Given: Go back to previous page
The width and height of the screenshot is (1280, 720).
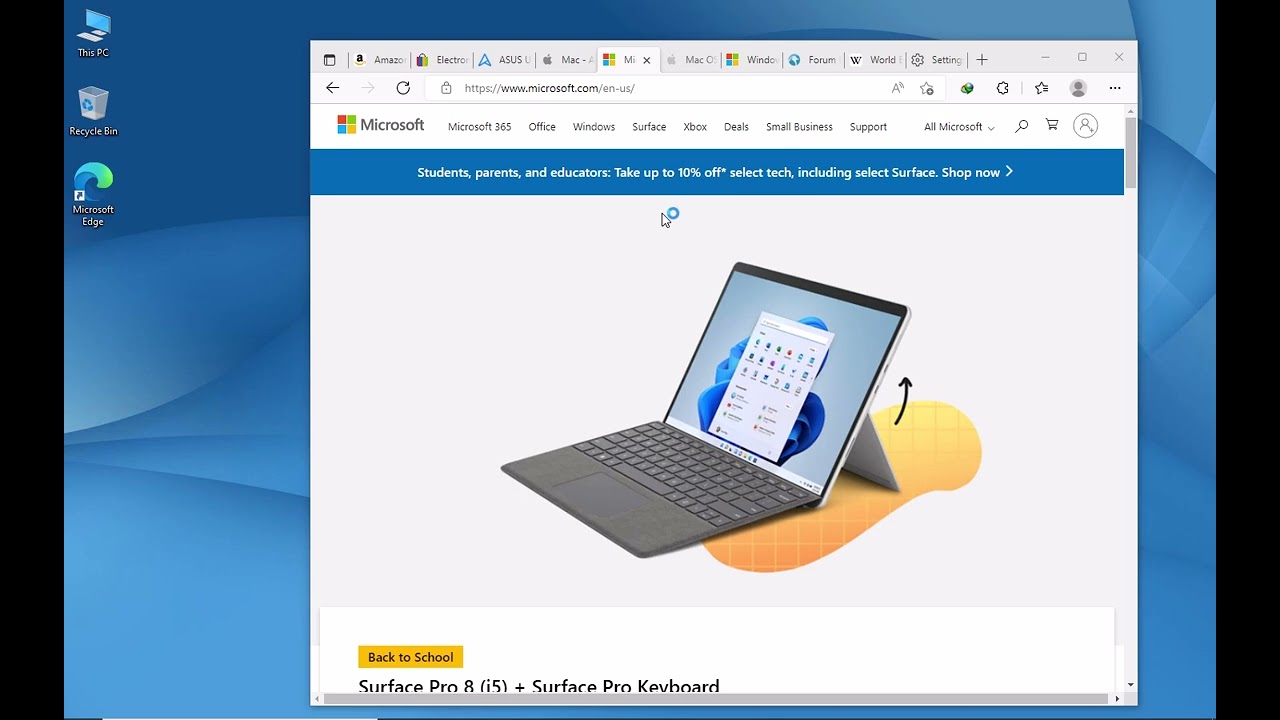Looking at the screenshot, I should [x=333, y=88].
